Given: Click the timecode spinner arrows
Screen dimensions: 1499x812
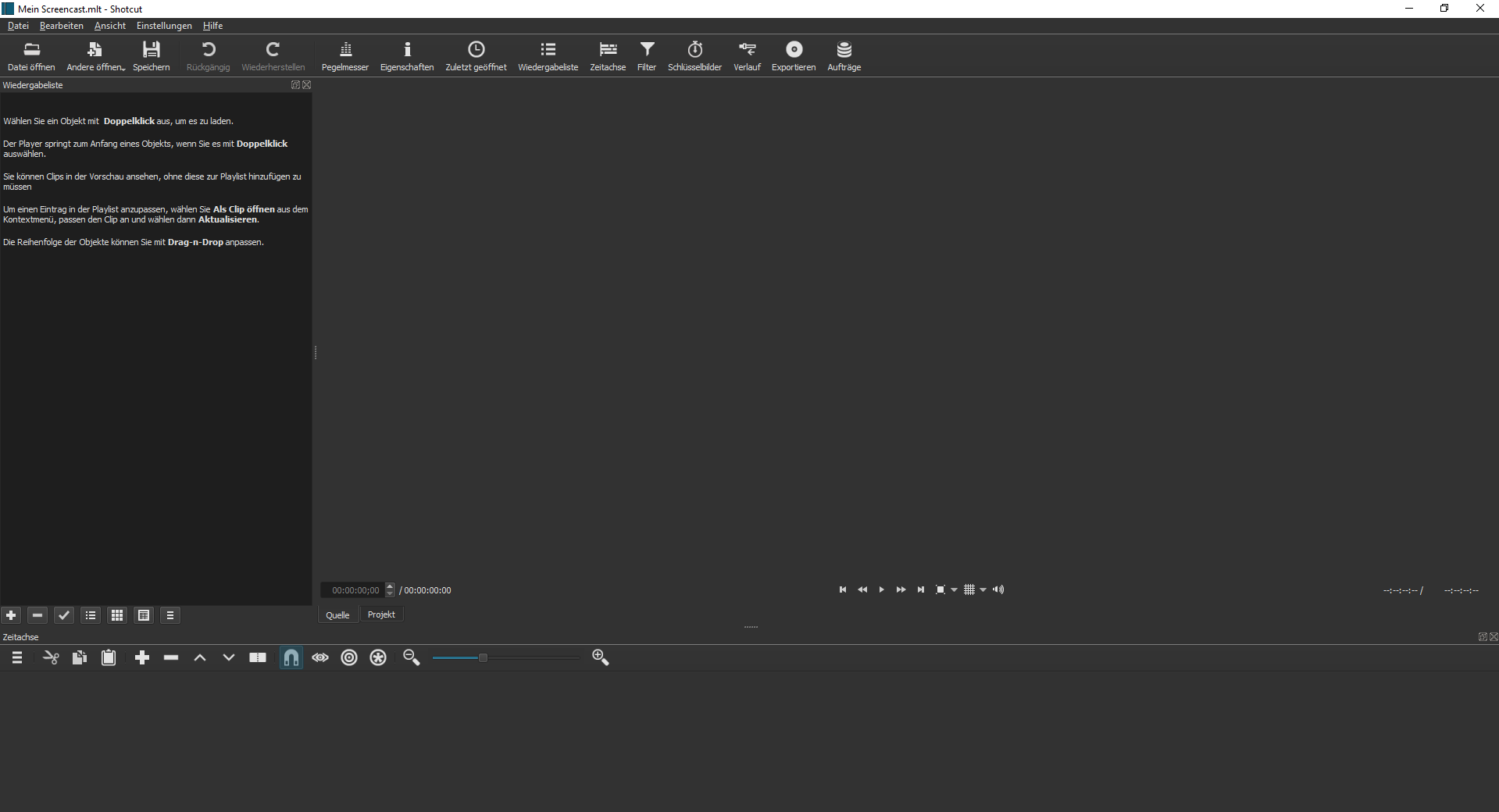Looking at the screenshot, I should 391,590.
